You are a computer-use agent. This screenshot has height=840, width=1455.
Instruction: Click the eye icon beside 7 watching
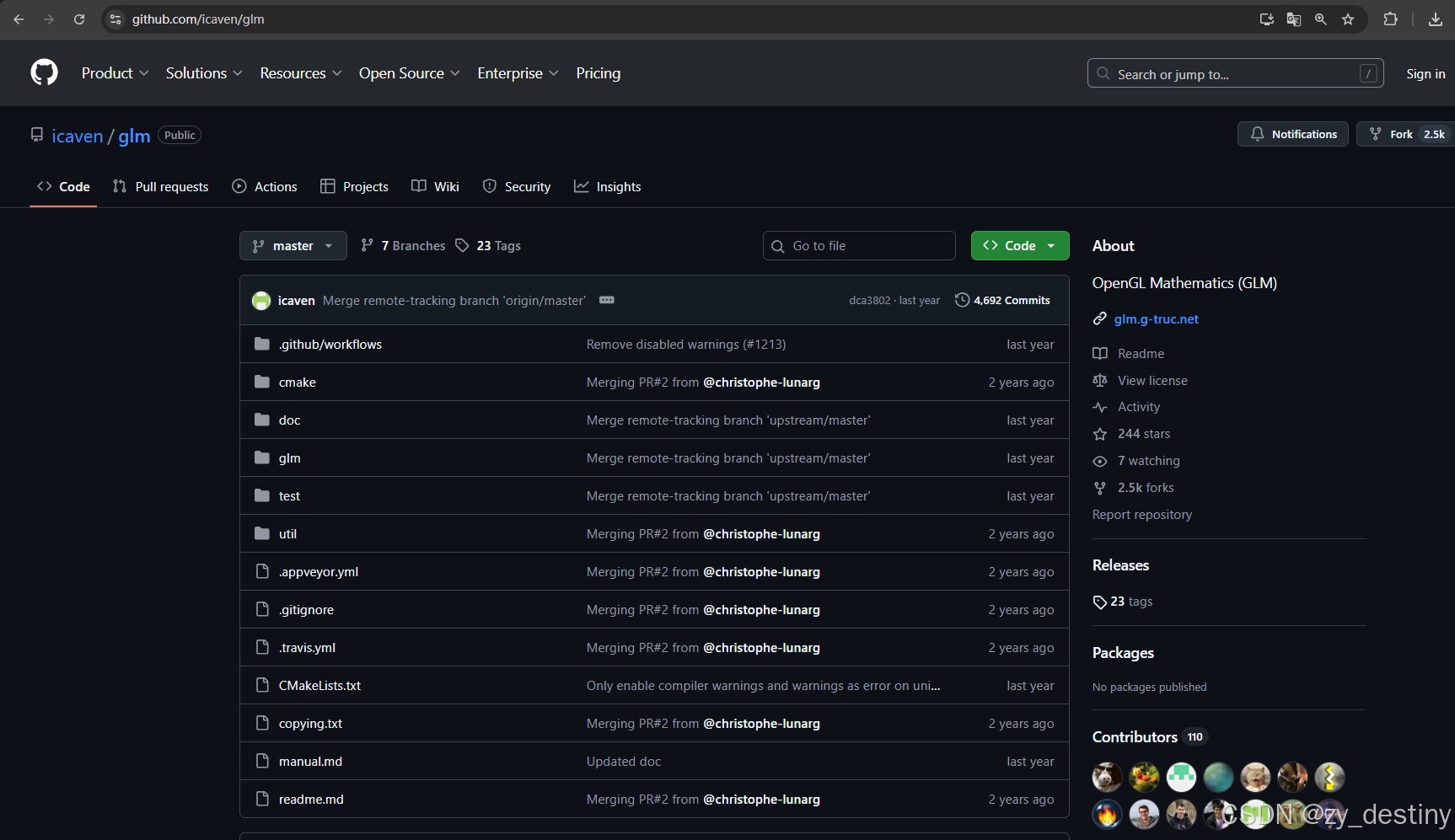click(1100, 461)
